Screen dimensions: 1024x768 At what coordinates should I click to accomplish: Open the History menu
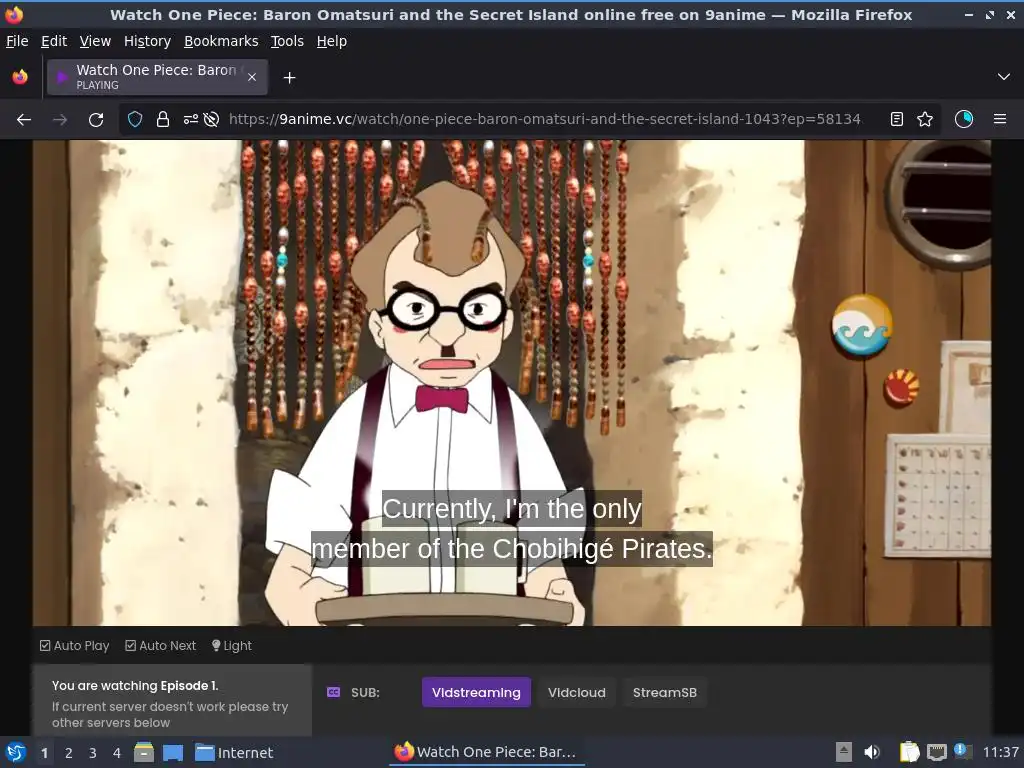point(147,41)
